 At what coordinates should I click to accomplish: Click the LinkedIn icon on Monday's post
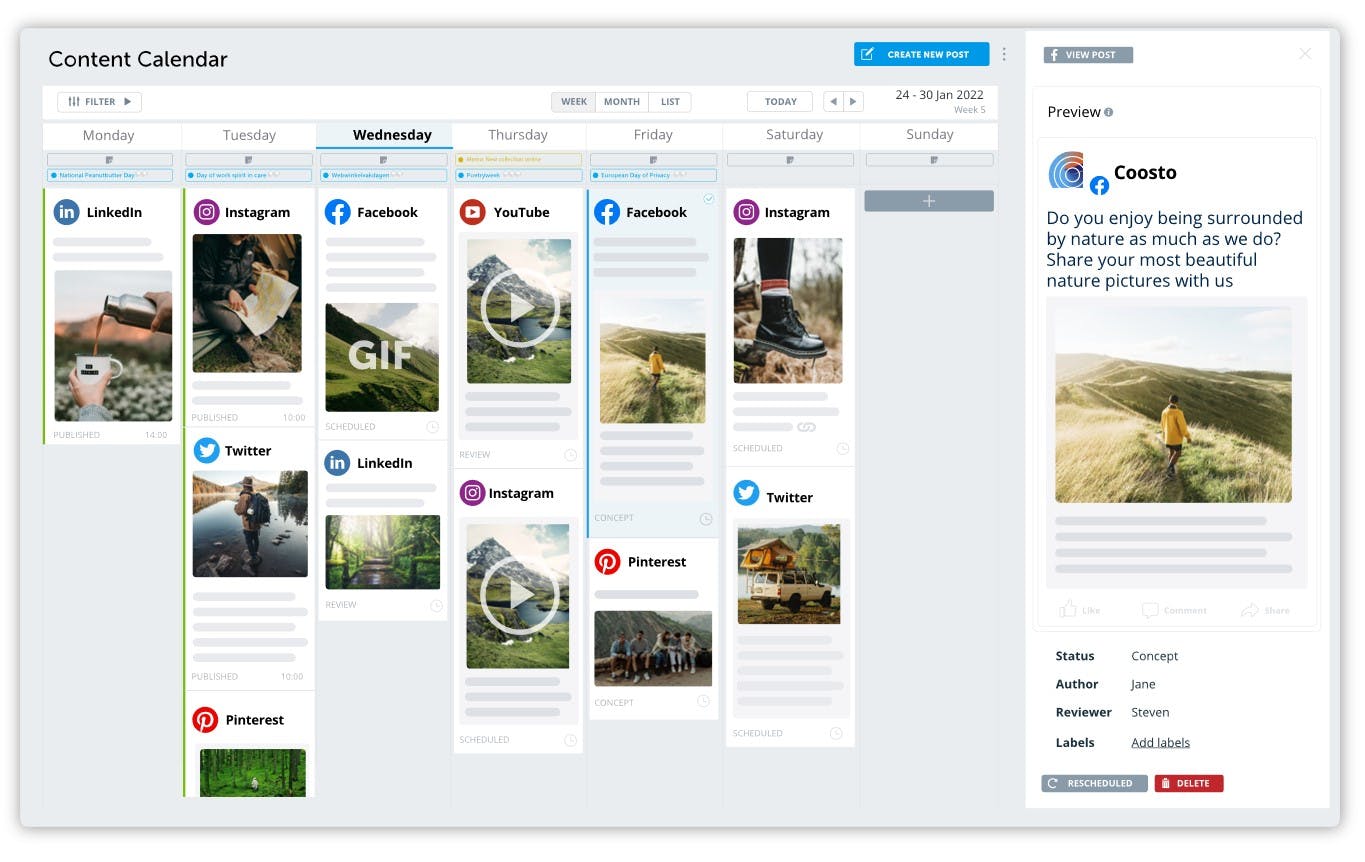[x=67, y=212]
